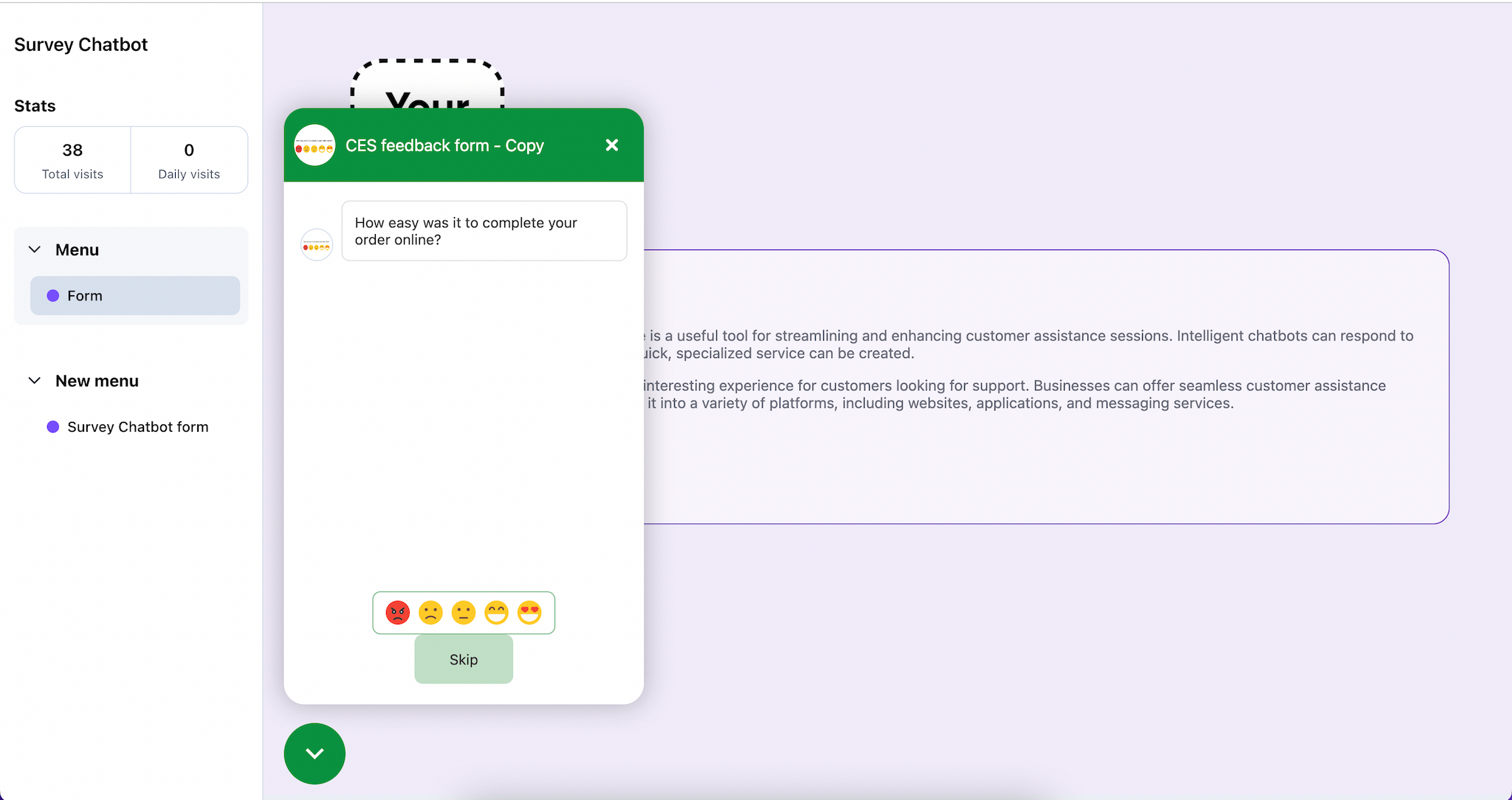Toggle the Form active indicator dot
The height and width of the screenshot is (800, 1512).
53,296
